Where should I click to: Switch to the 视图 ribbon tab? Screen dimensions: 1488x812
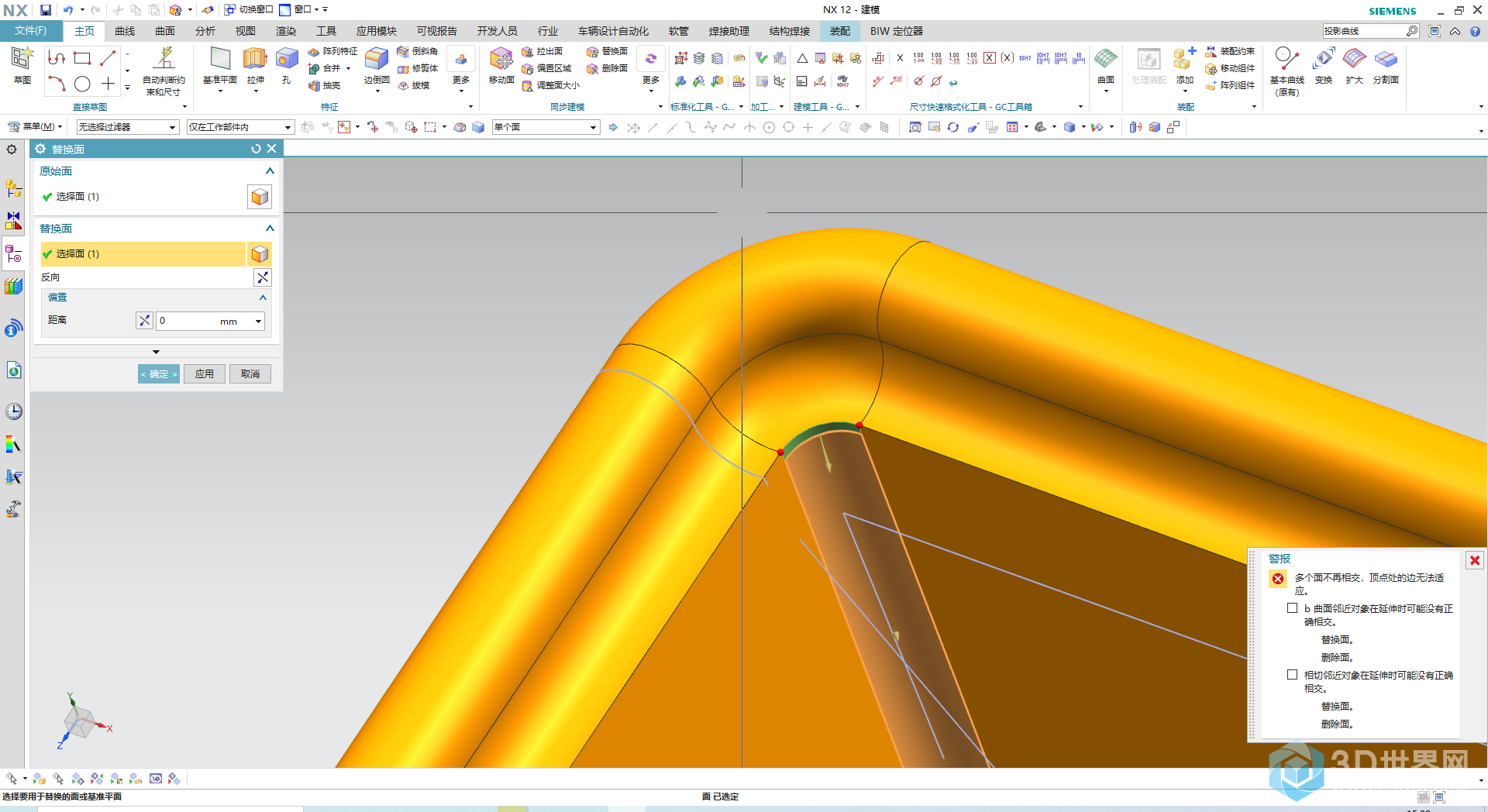click(x=246, y=31)
